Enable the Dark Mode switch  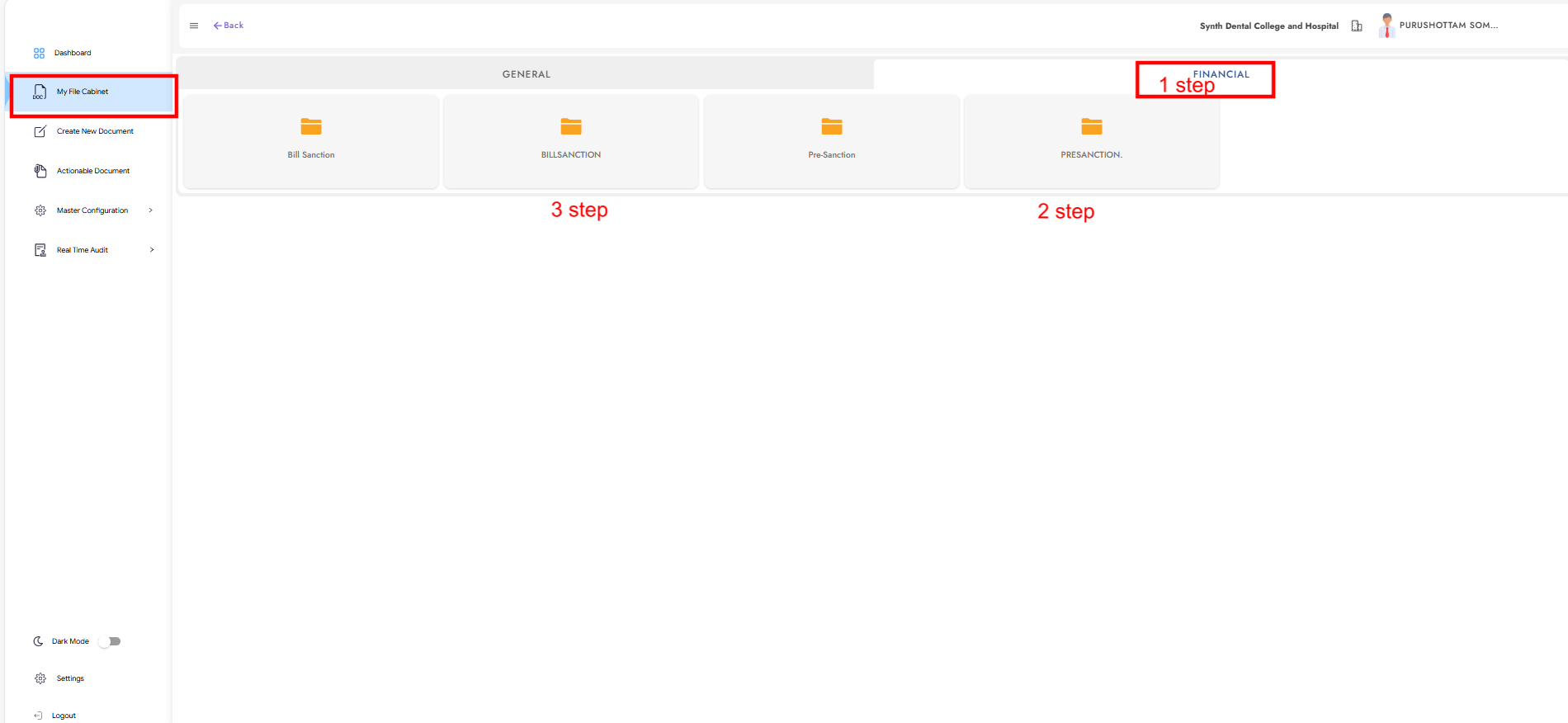(110, 641)
